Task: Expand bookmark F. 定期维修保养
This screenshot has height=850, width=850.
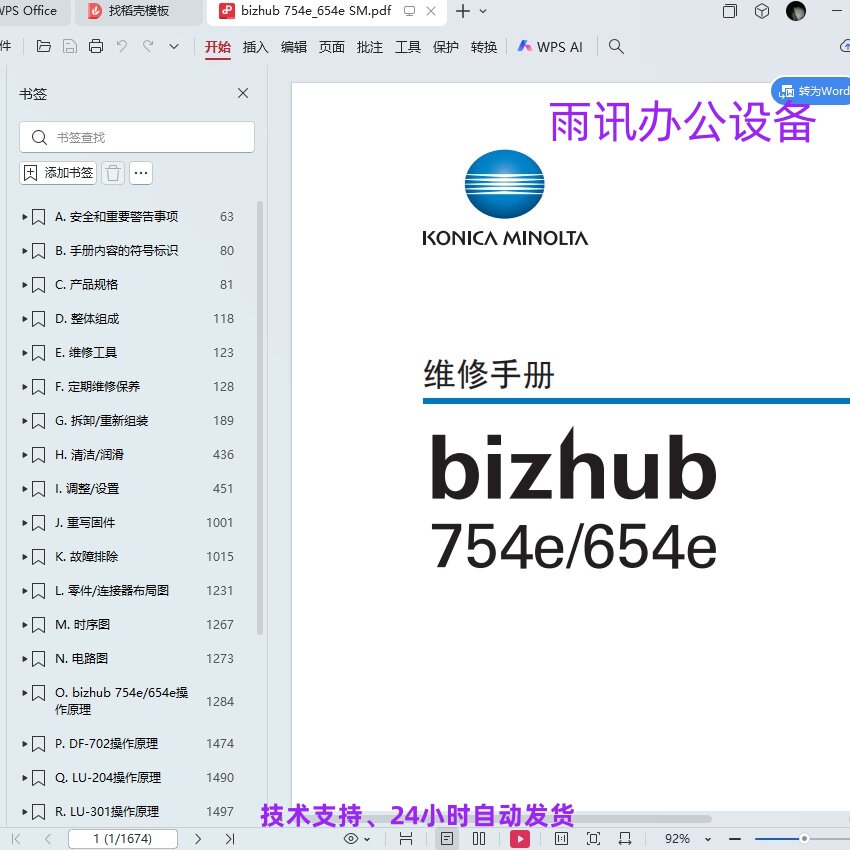Action: [24, 387]
